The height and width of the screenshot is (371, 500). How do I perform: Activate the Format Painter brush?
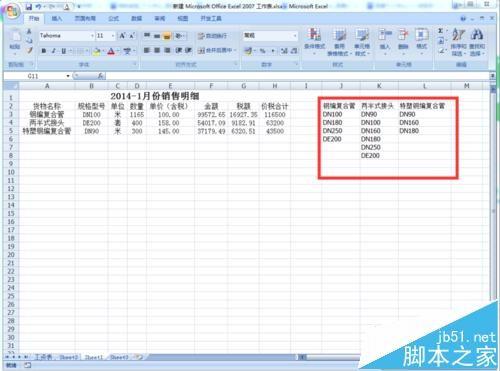point(29,50)
